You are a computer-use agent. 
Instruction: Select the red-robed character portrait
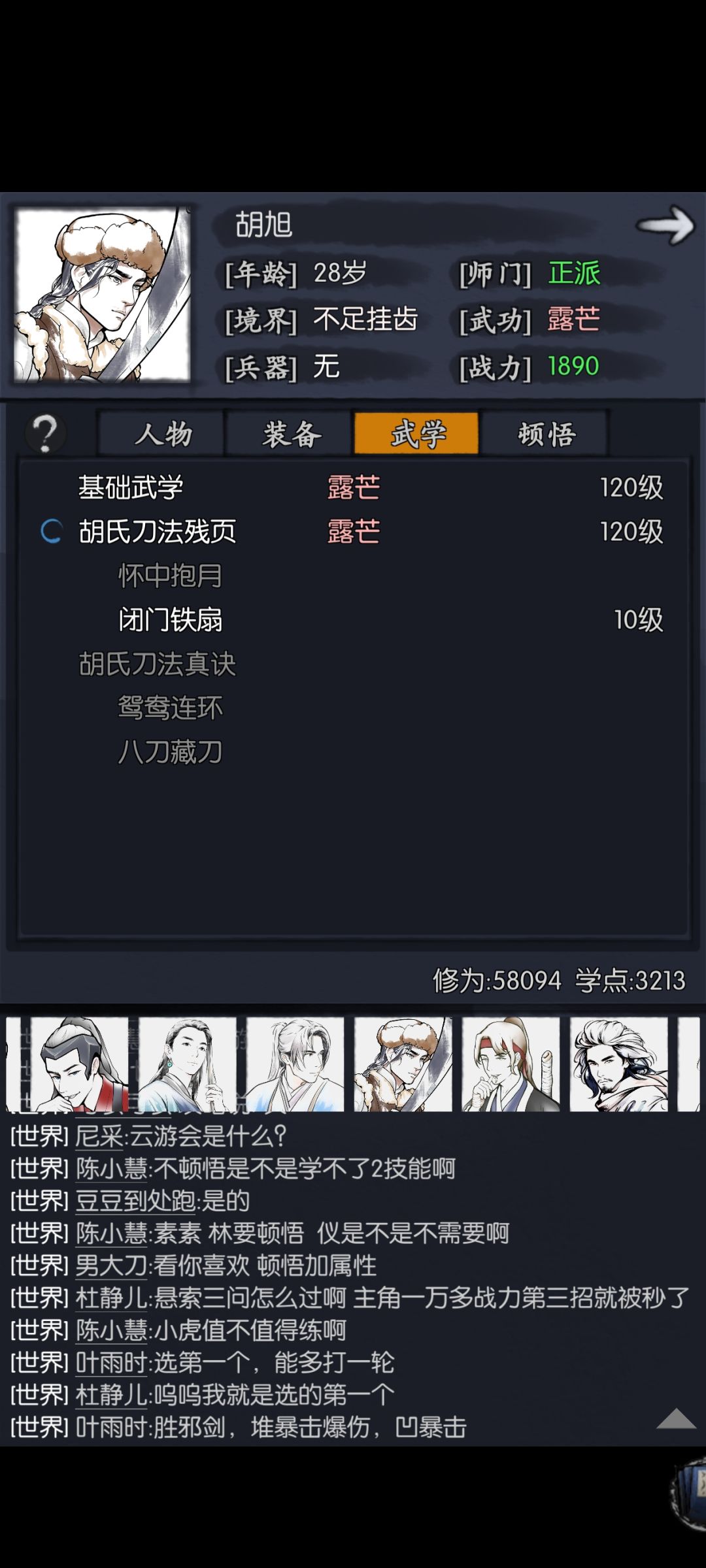point(79,1064)
